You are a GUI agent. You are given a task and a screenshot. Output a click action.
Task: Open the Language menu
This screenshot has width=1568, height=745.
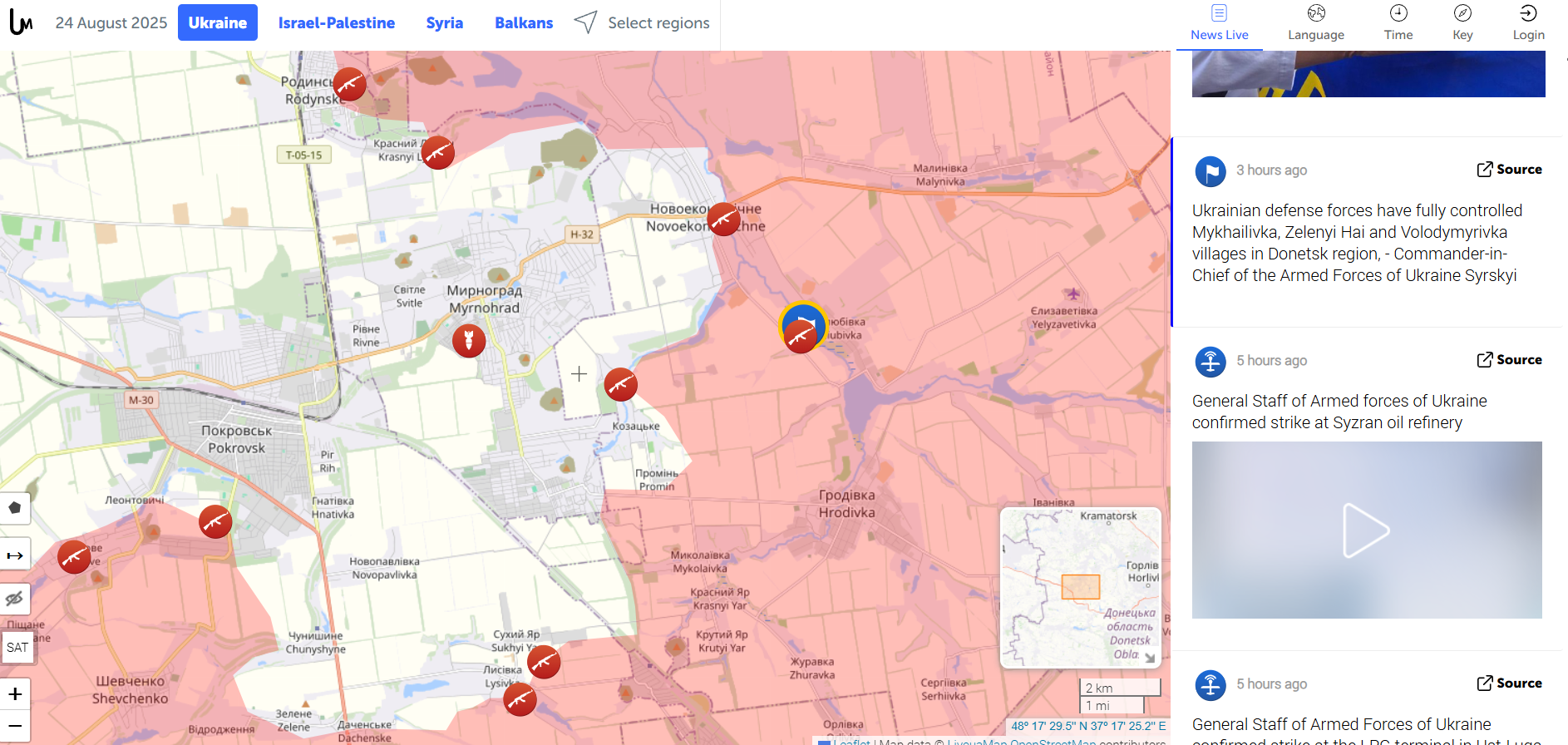[x=1316, y=23]
